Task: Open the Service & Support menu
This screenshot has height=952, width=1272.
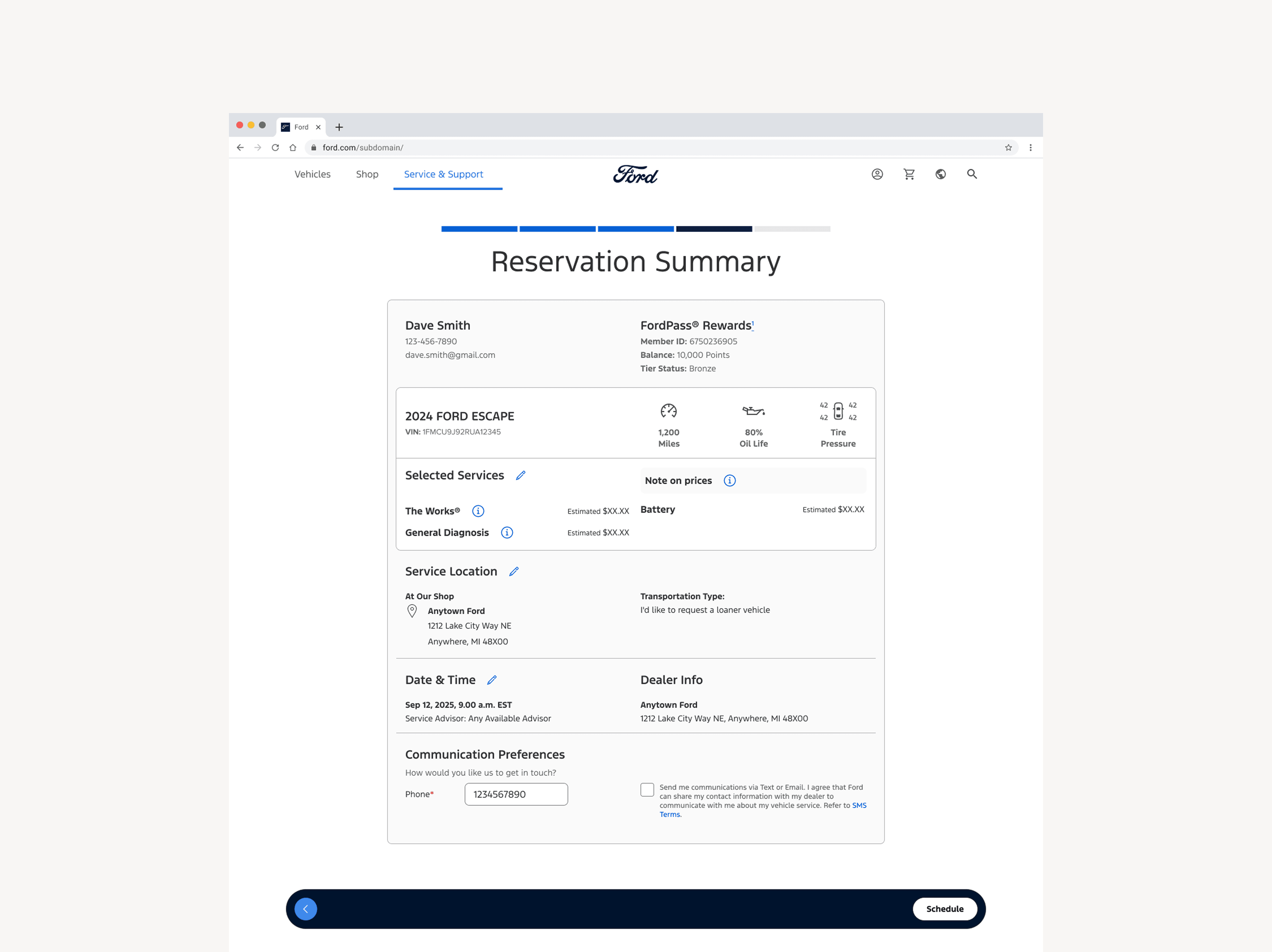Action: point(443,174)
